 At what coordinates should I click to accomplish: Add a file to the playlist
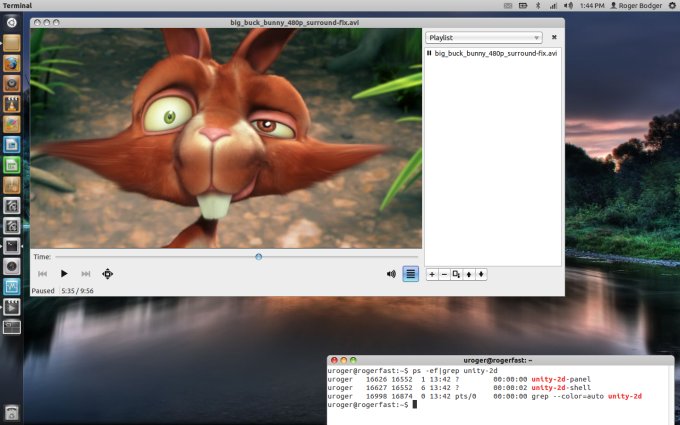(432, 274)
